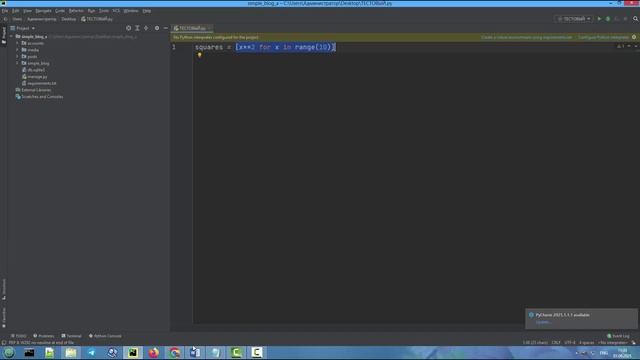The image size is (640, 360).
Task: Open the Help menu
Action: click(x=147, y=11)
